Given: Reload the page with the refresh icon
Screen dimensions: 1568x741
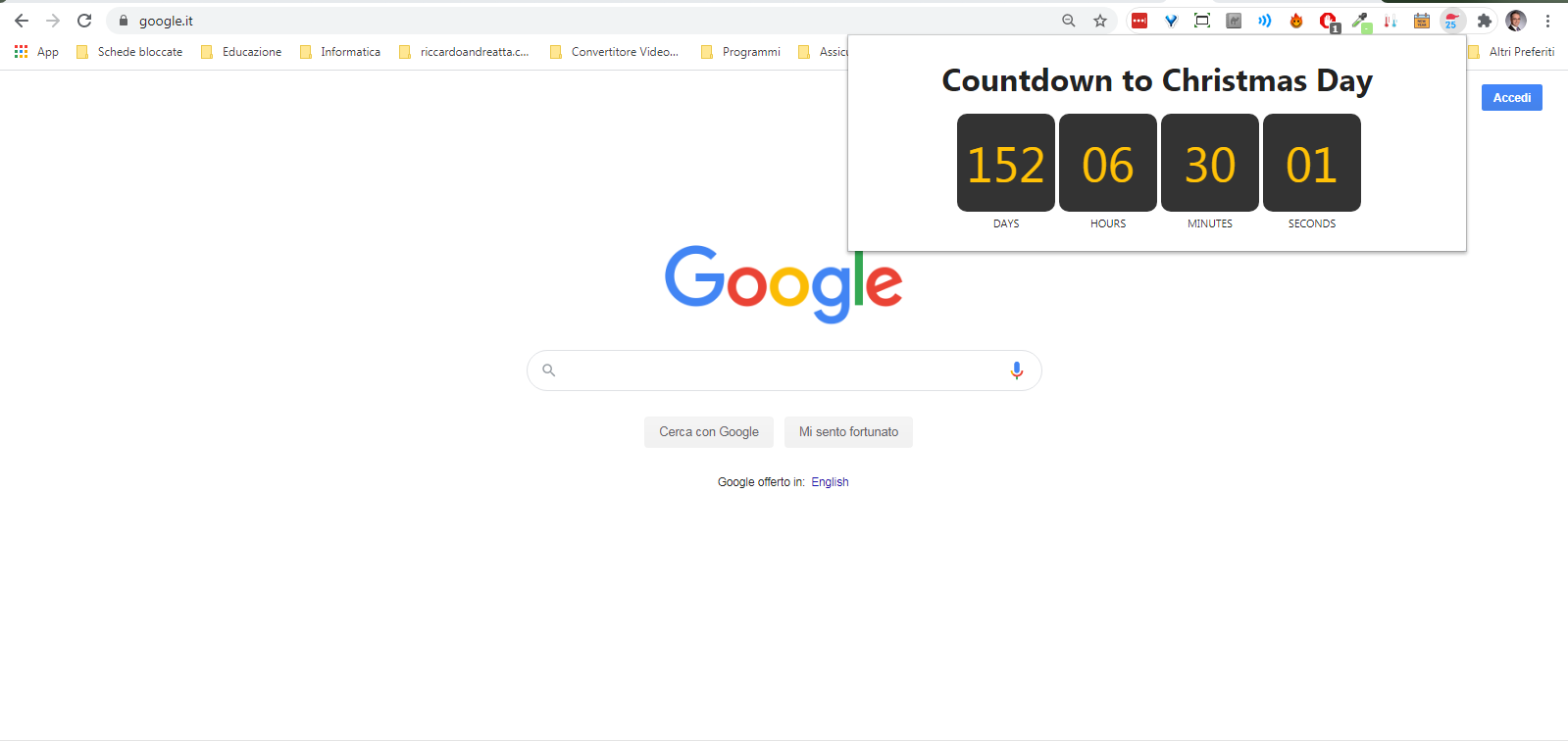Looking at the screenshot, I should (84, 21).
